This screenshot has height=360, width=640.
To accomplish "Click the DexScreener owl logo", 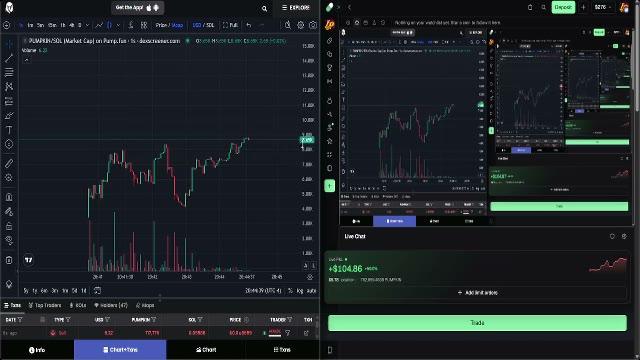I will pyautogui.click(x=9, y=7).
